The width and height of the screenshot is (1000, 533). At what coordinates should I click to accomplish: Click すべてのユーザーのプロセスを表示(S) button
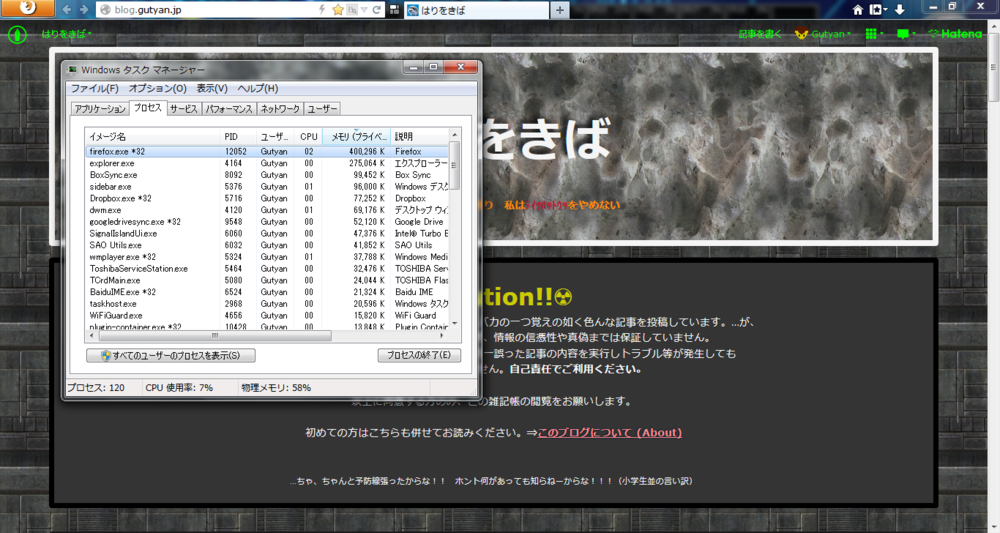[171, 355]
